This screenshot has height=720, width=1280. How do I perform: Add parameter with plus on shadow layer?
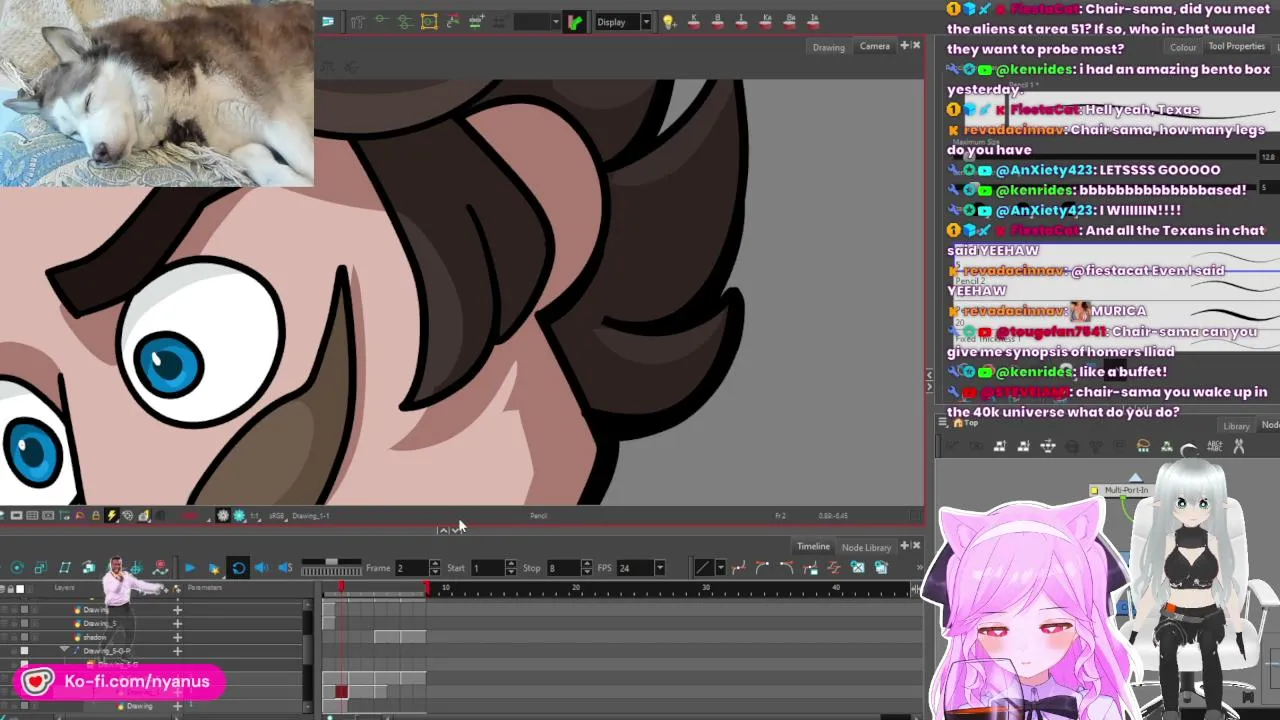coord(177,637)
